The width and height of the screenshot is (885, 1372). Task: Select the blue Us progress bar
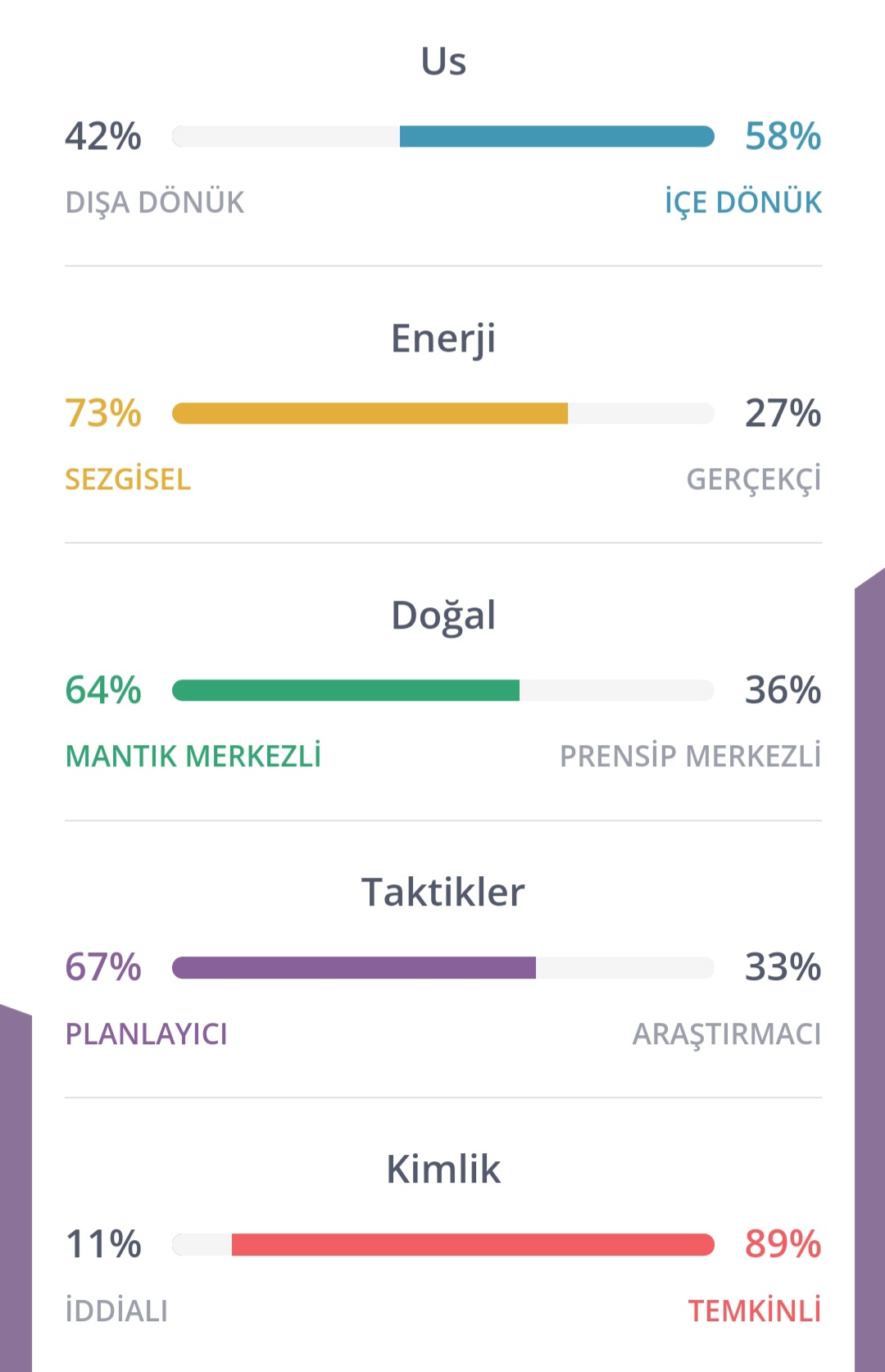[443, 136]
